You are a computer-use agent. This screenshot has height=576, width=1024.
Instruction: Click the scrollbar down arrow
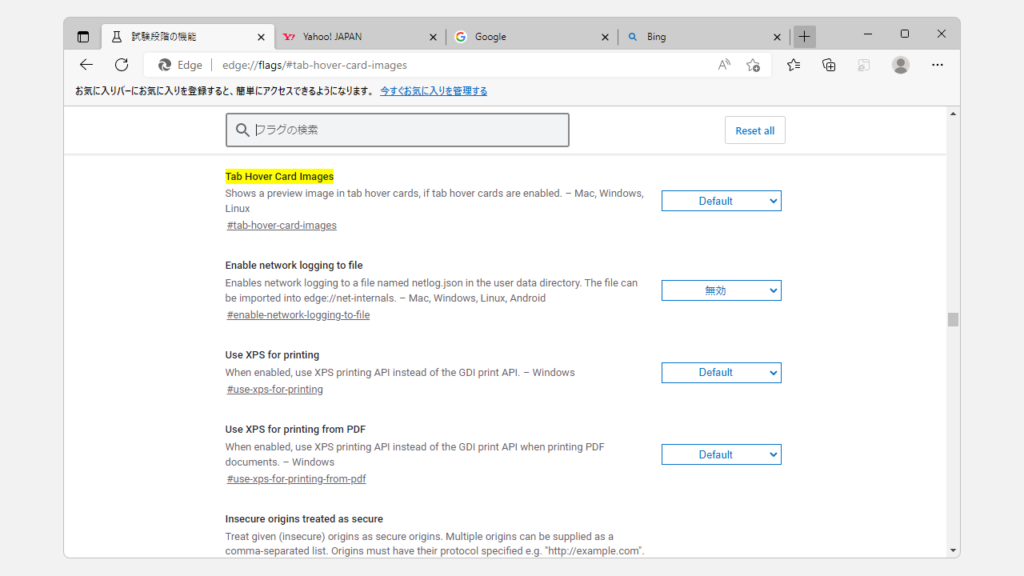point(953,551)
